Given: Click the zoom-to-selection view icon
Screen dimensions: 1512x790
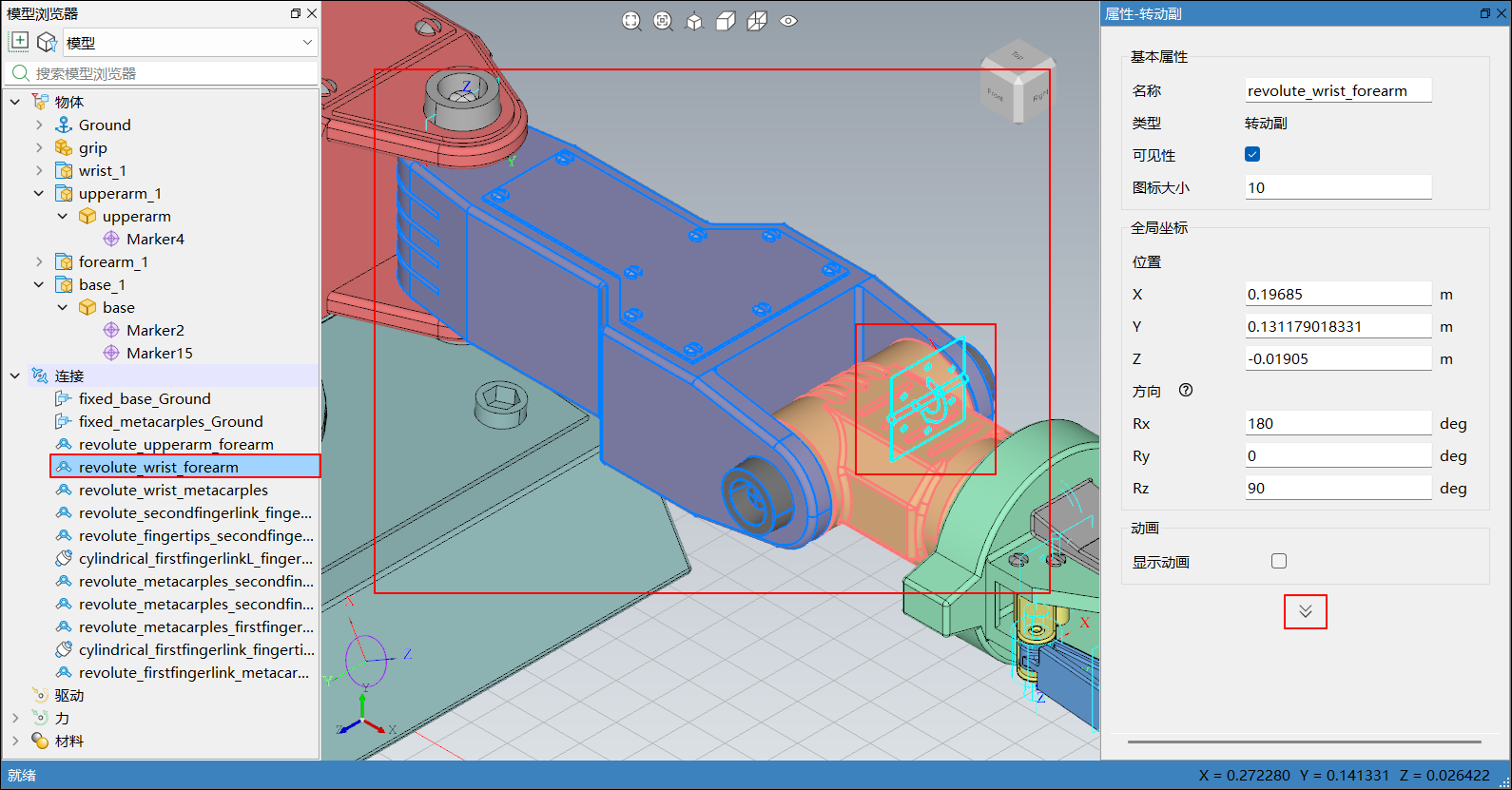Looking at the screenshot, I should (x=663, y=21).
